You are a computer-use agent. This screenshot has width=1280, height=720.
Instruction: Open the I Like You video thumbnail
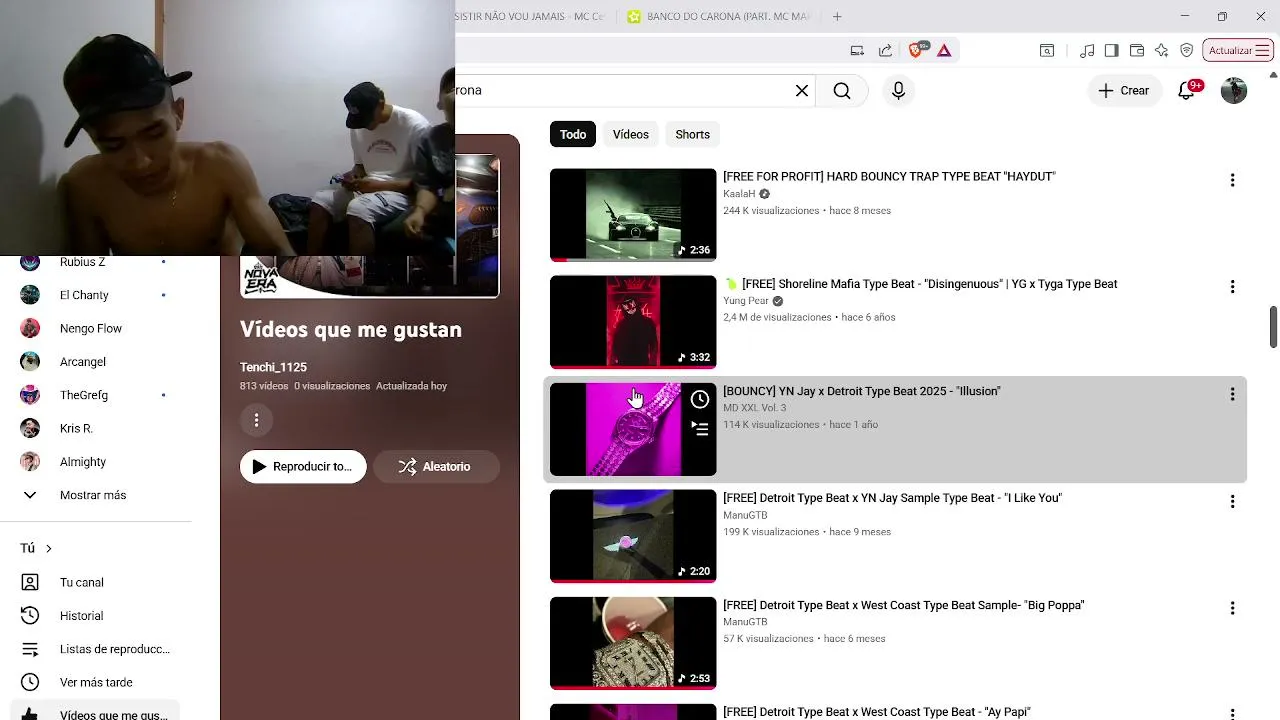[x=633, y=536]
